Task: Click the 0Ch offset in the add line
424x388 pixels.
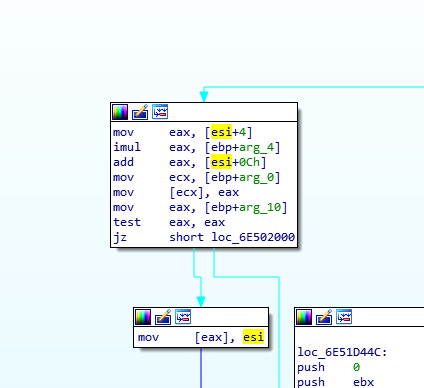Action: click(x=250, y=162)
